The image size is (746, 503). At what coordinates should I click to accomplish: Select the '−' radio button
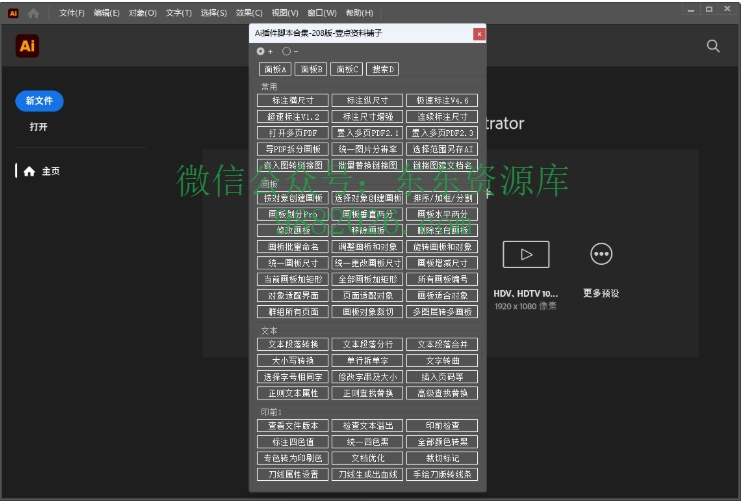pos(286,51)
